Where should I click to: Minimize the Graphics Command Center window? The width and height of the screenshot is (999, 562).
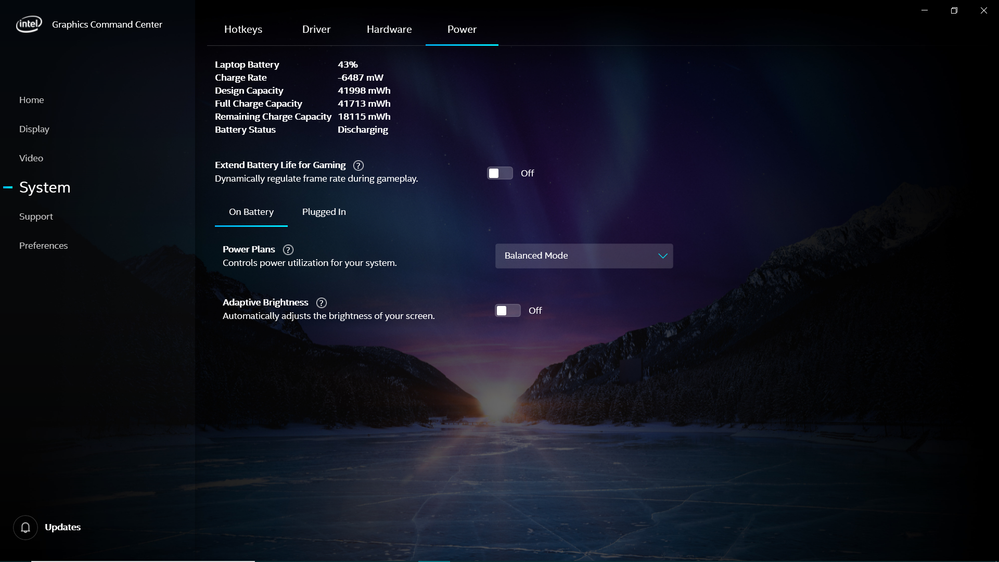pyautogui.click(x=924, y=10)
